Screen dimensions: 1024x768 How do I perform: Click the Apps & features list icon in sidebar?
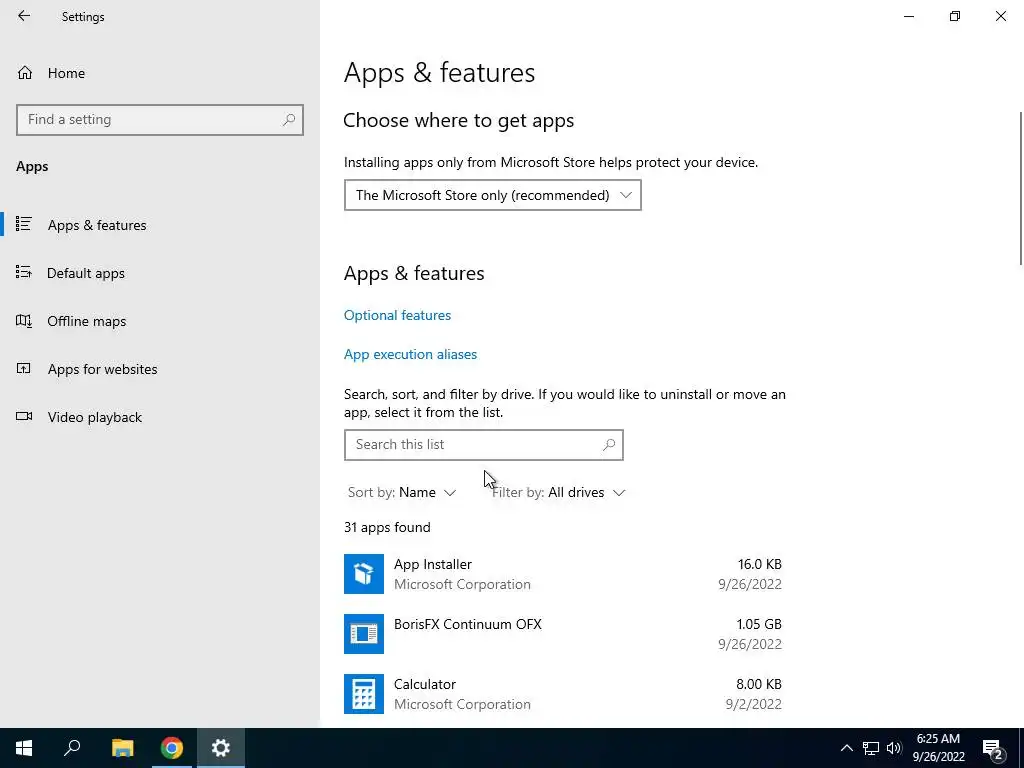click(x=24, y=224)
